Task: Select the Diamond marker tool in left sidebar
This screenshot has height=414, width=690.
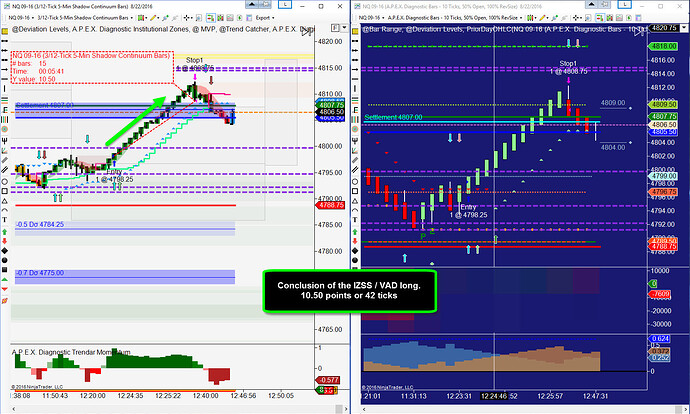Action: tap(5, 251)
